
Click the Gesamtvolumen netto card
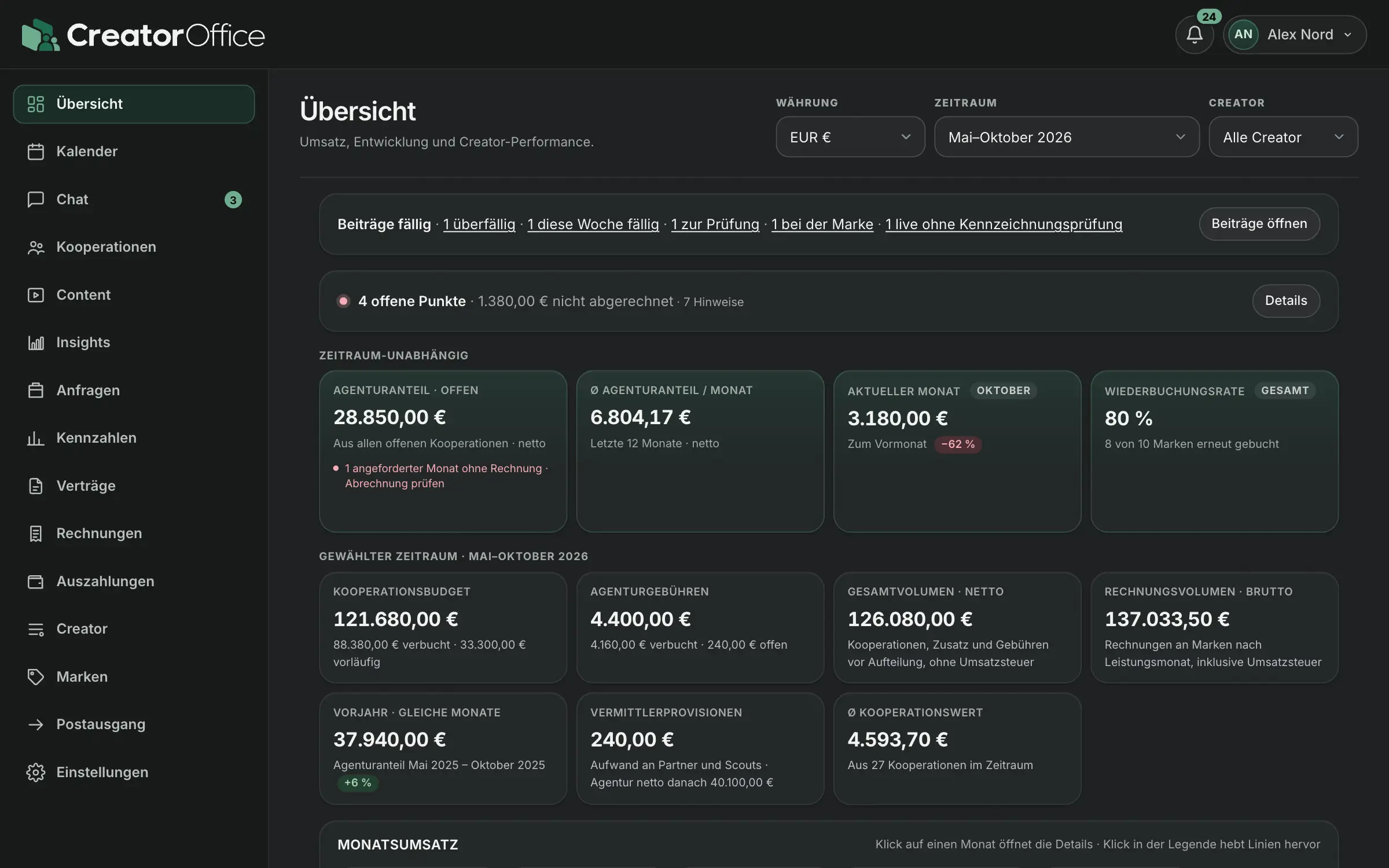pos(957,628)
